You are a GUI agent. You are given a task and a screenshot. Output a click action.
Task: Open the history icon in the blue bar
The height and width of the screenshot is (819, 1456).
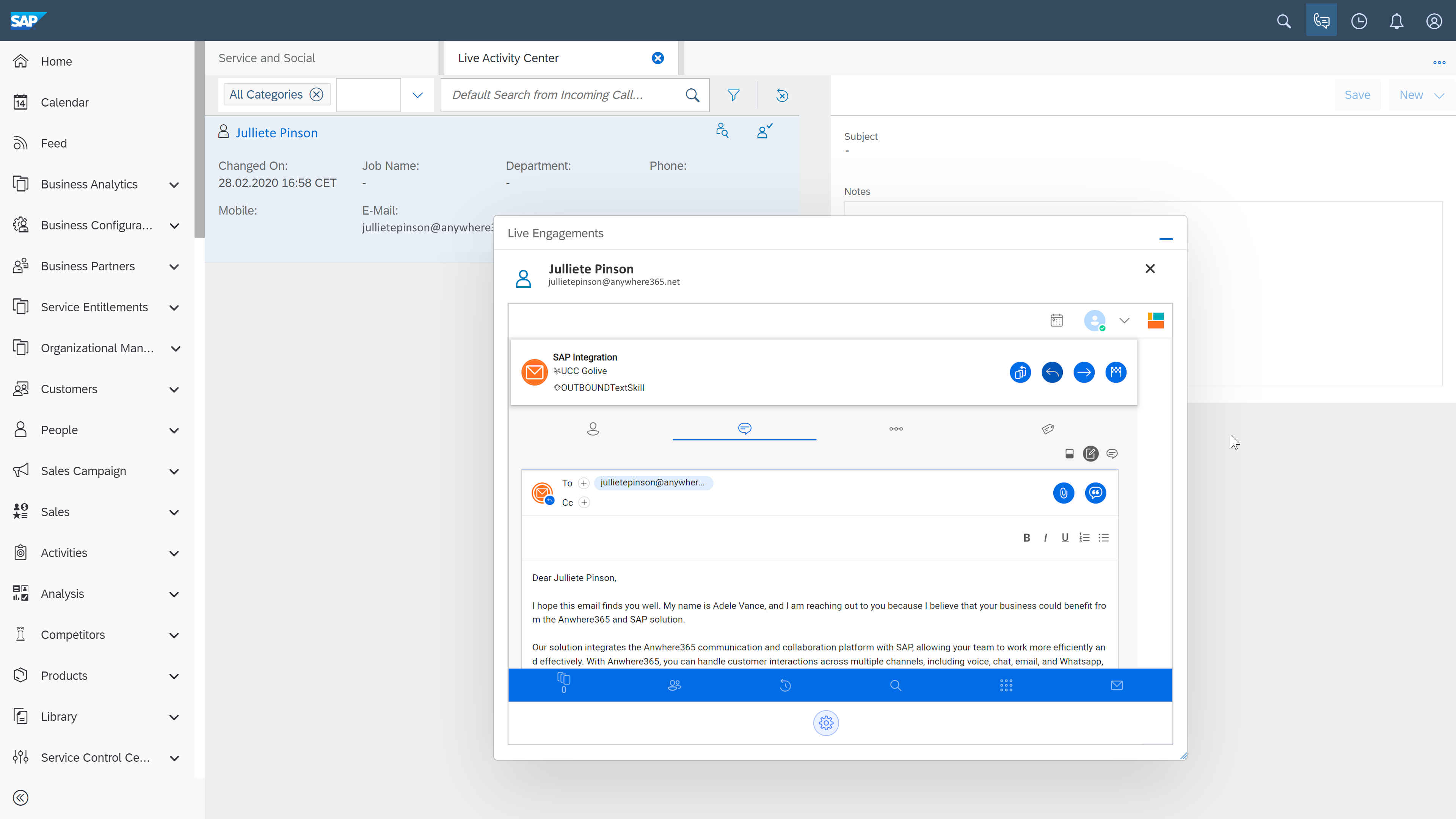click(x=785, y=686)
